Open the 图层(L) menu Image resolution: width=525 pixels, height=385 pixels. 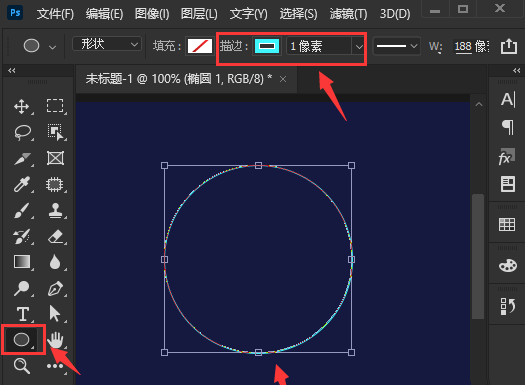click(199, 14)
